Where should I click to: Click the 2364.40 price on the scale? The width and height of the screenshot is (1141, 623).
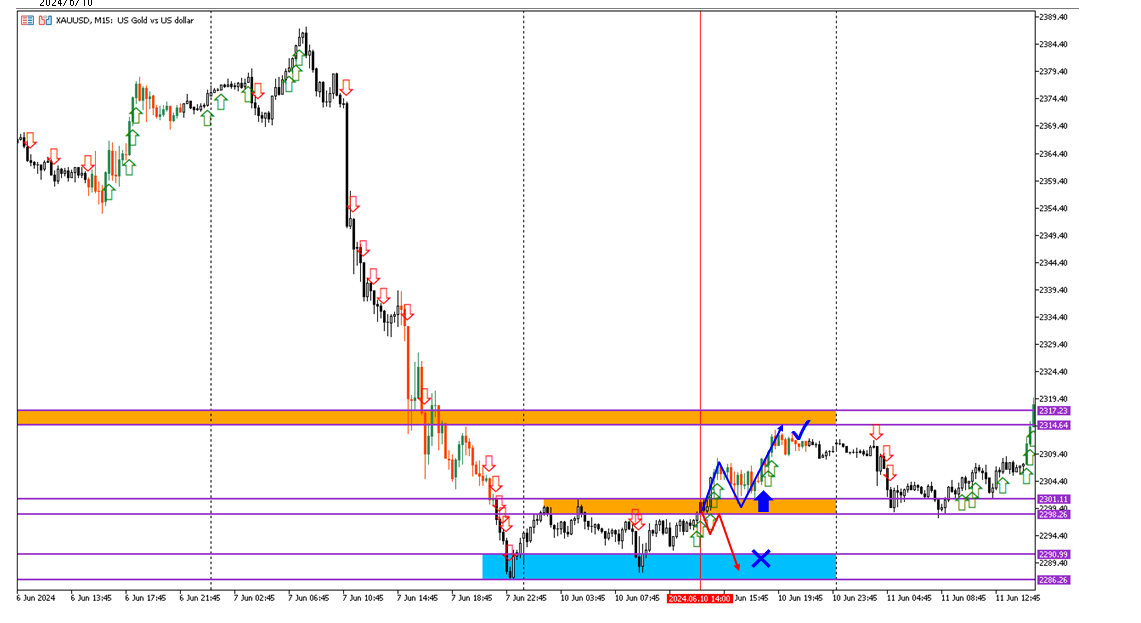coord(1053,154)
